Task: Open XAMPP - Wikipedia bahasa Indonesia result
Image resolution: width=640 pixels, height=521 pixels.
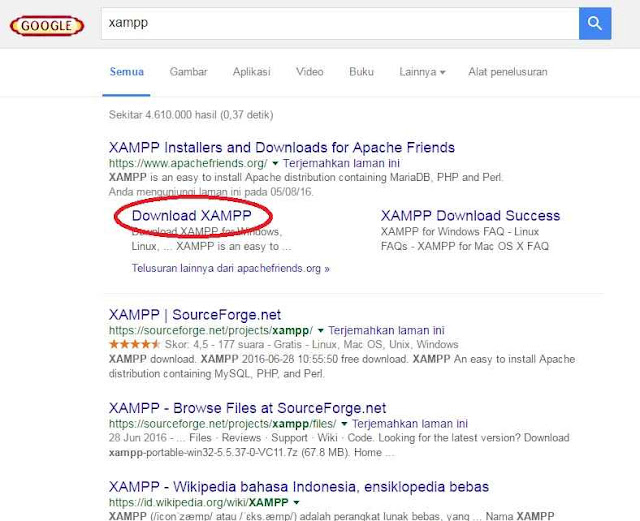Action: click(x=299, y=487)
